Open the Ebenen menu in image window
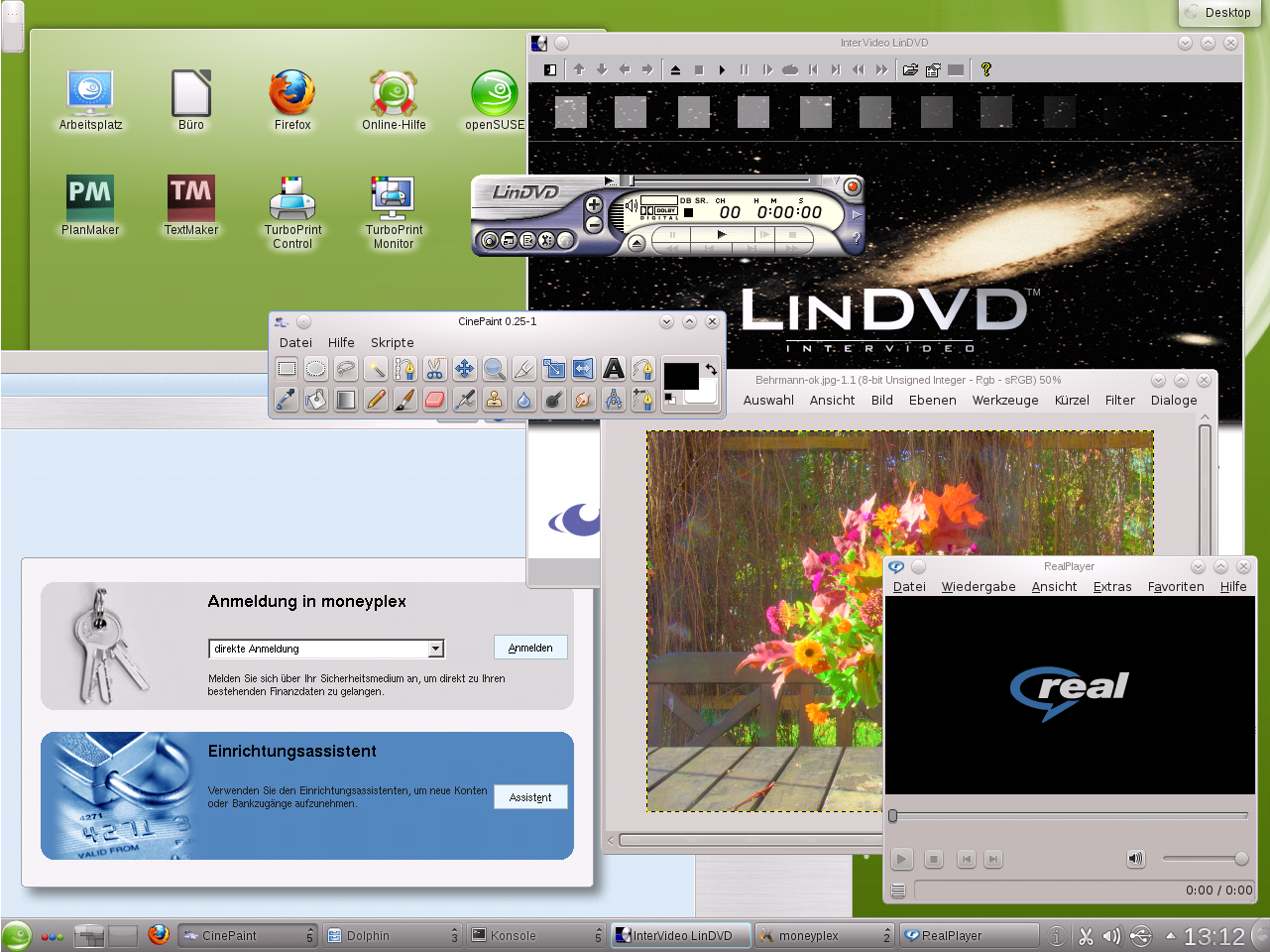Viewport: 1270px width, 952px height. [933, 400]
